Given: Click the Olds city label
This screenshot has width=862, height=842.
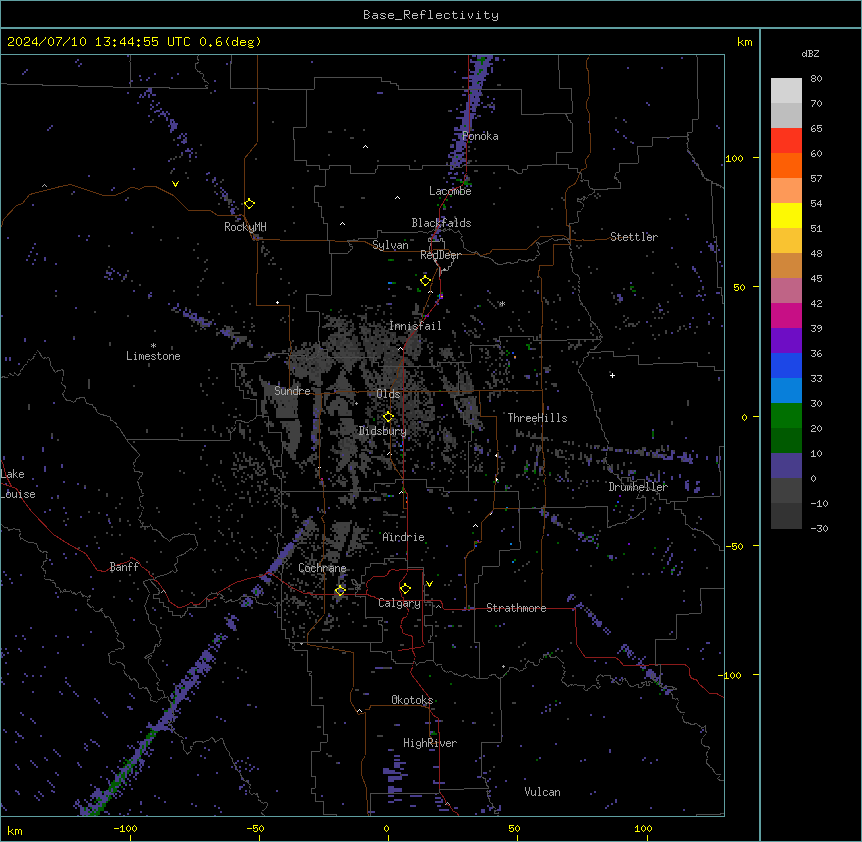Looking at the screenshot, I should click(388, 394).
